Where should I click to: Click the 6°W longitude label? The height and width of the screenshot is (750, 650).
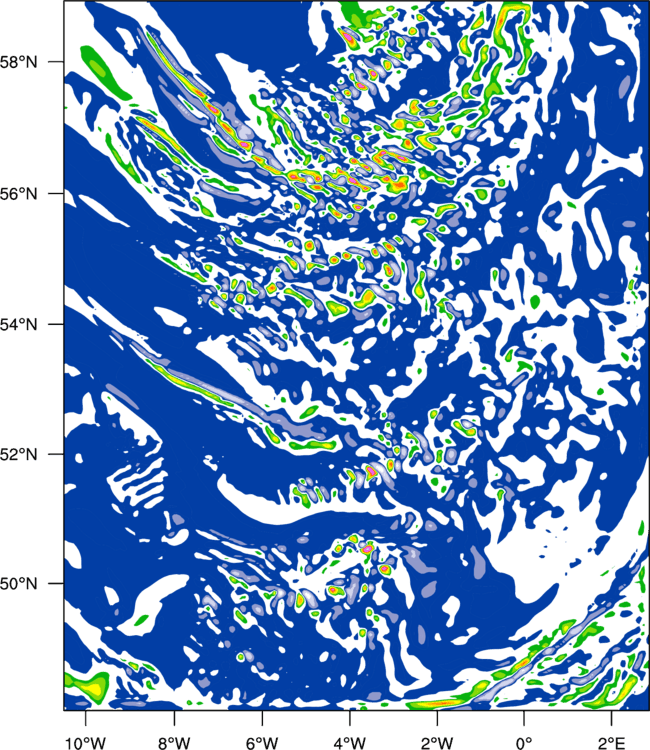point(262,743)
